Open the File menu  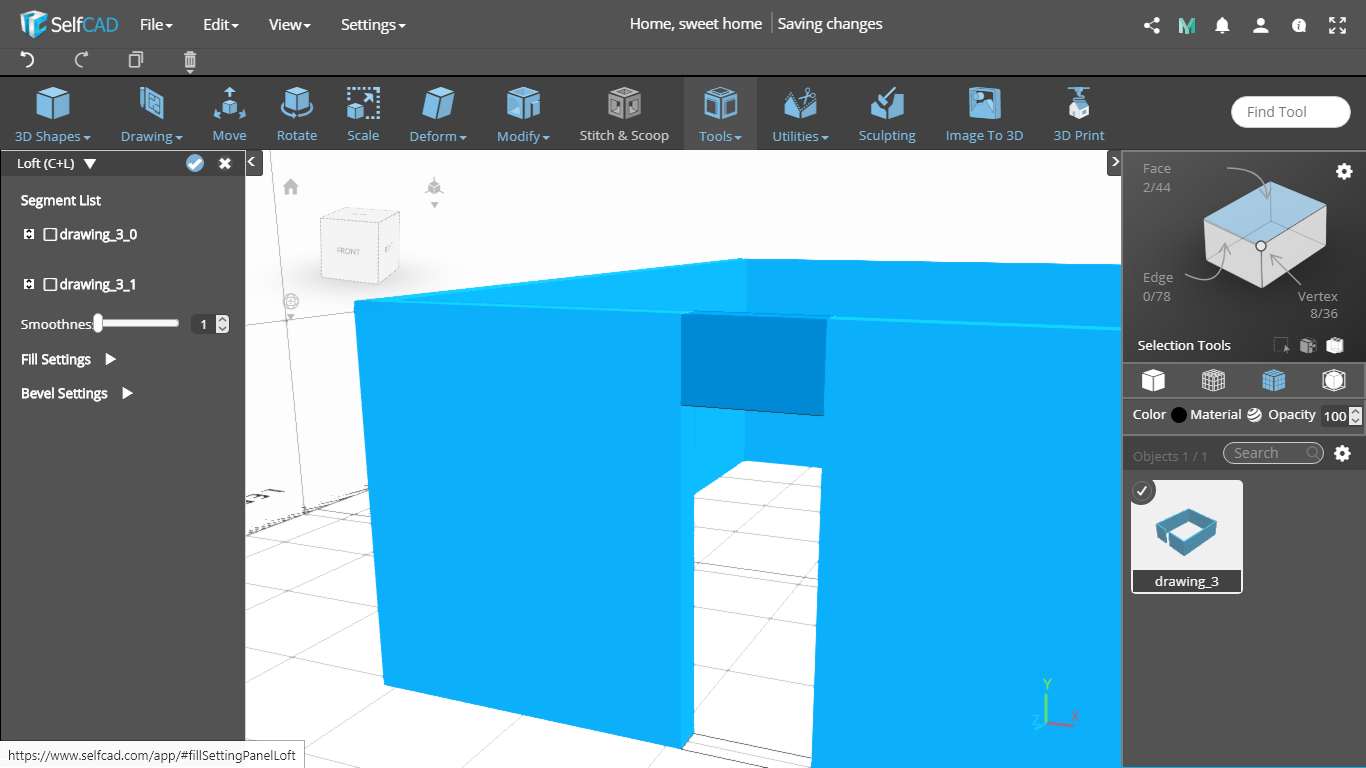point(156,24)
